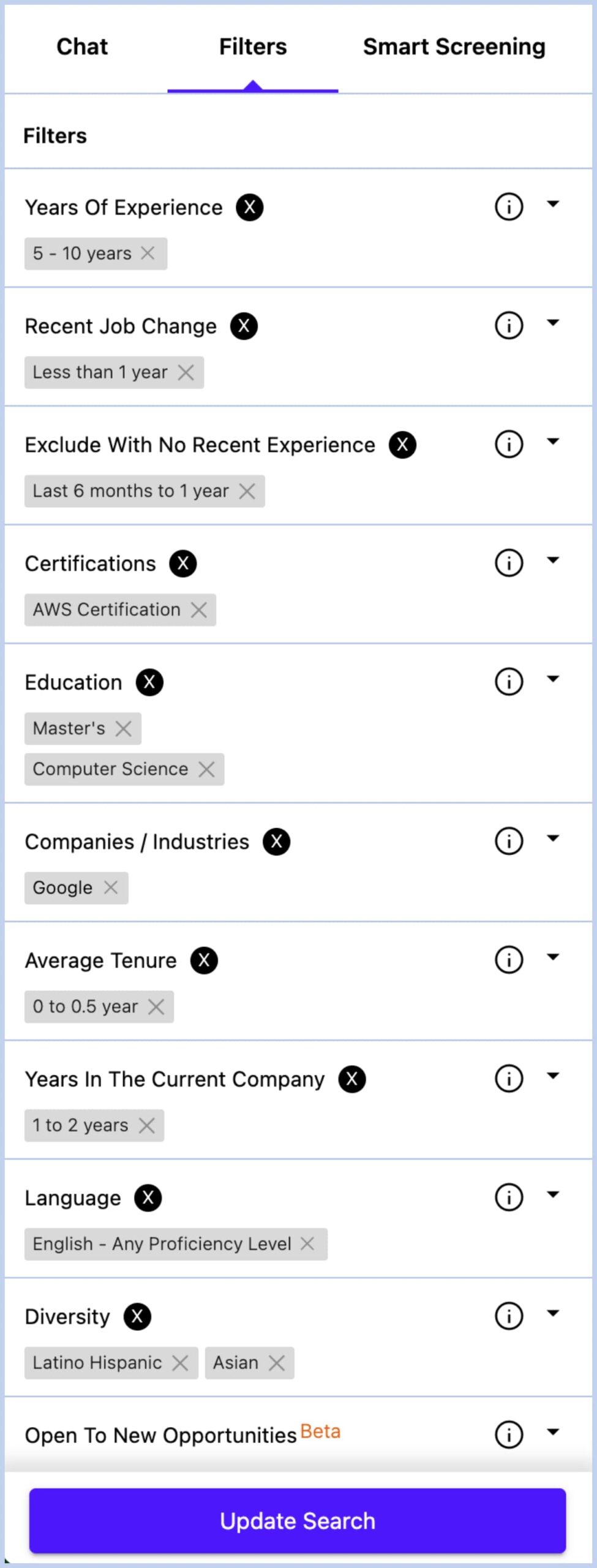
Task: Expand the Years Of Experience dropdown
Action: [x=553, y=205]
